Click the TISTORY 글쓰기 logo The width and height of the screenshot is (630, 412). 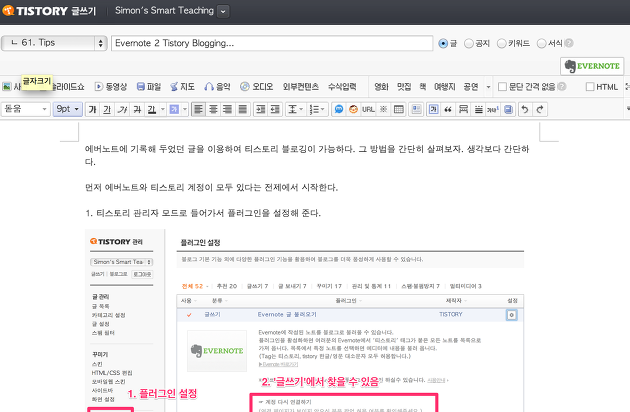click(49, 11)
